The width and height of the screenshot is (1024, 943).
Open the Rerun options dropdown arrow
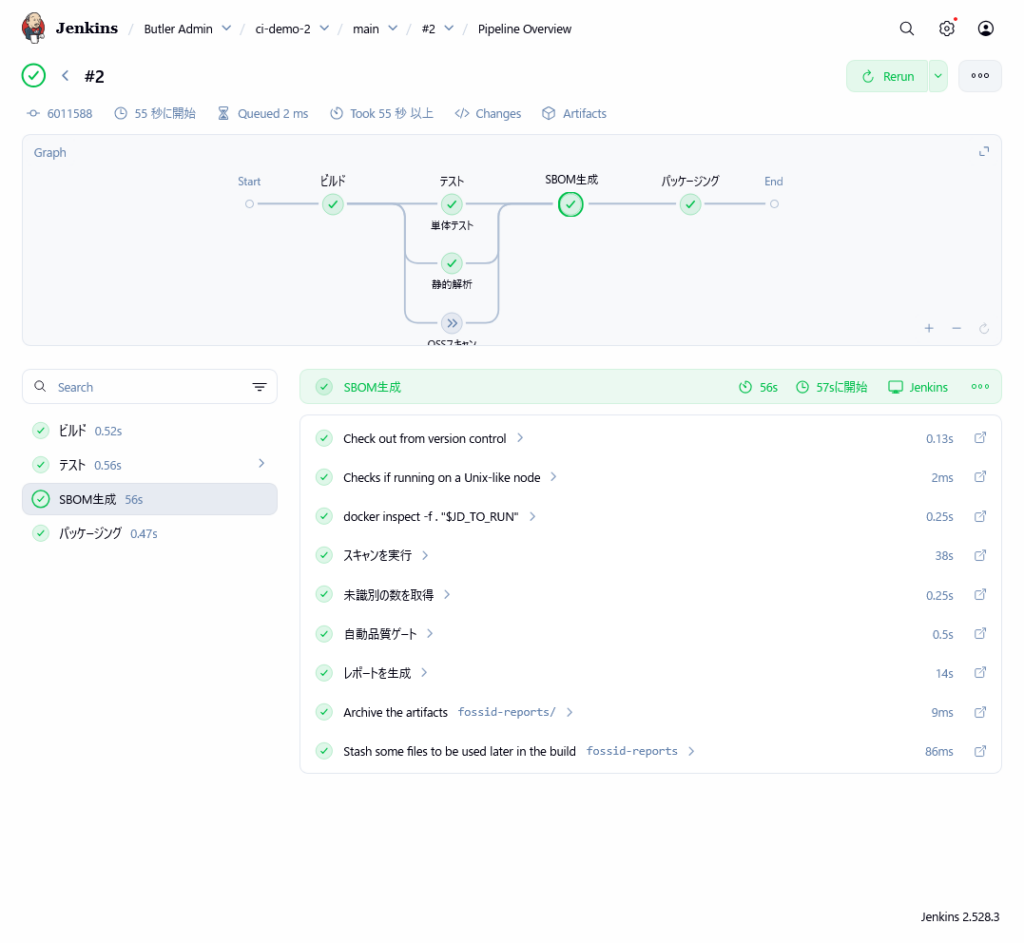click(x=938, y=76)
